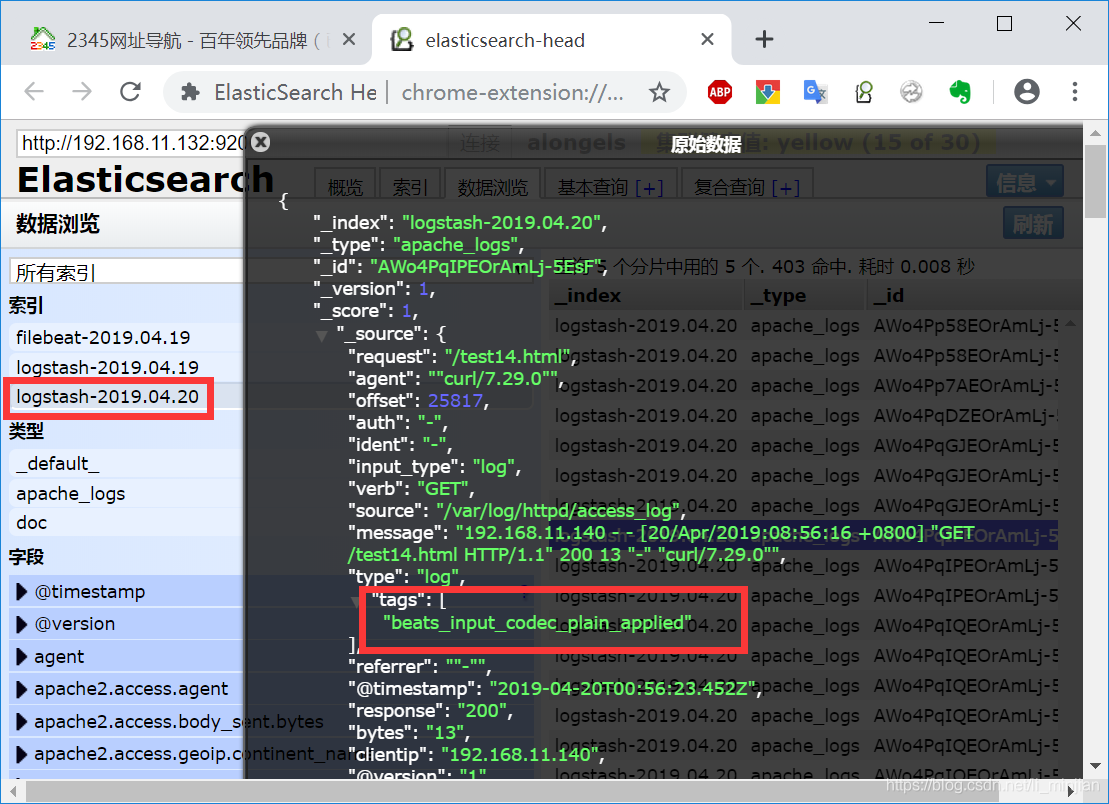Click the 连接 connect button
This screenshot has width=1109, height=804.
(480, 143)
